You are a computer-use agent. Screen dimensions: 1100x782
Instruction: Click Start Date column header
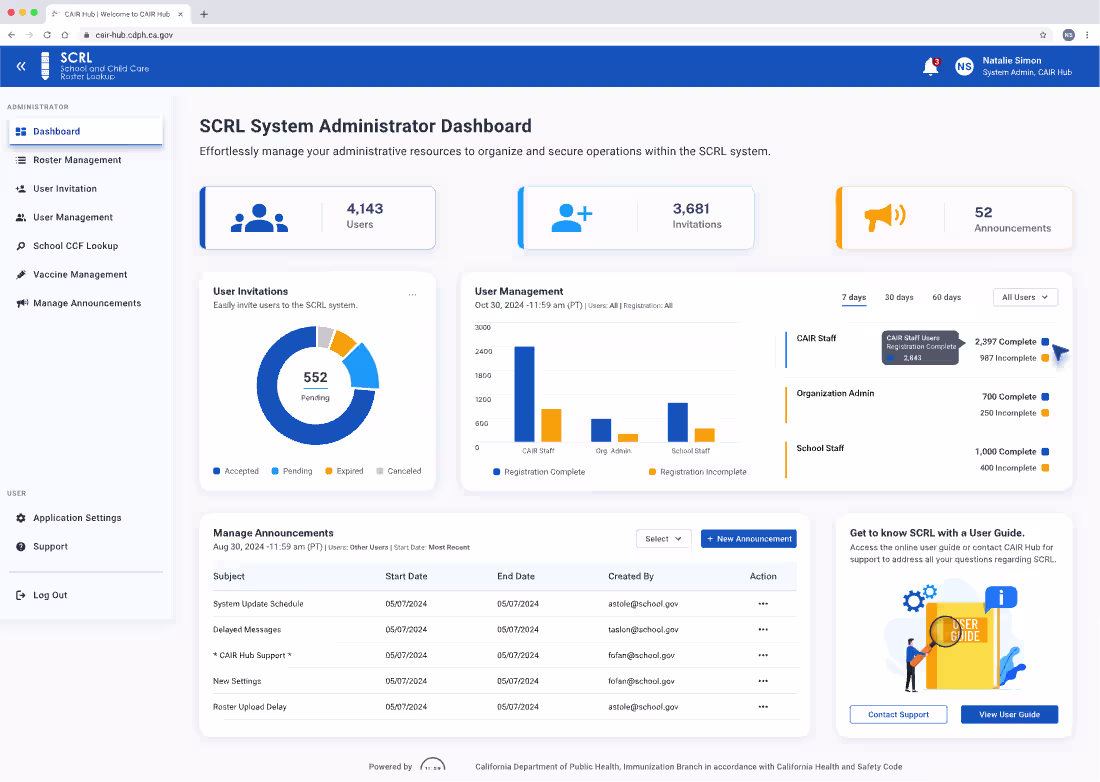tap(406, 577)
